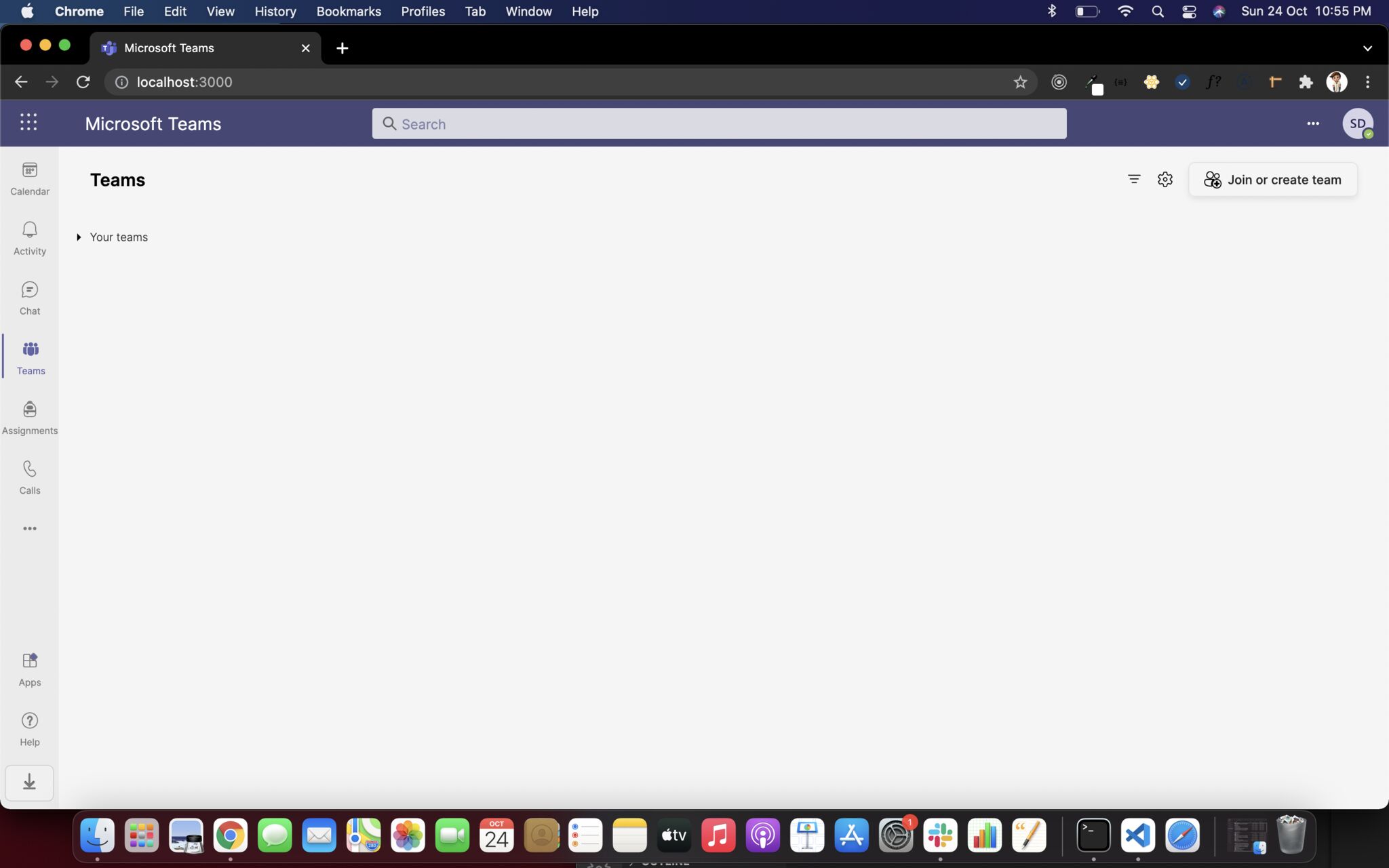Open the teams filter icon
Image resolution: width=1389 pixels, height=868 pixels.
point(1134,179)
